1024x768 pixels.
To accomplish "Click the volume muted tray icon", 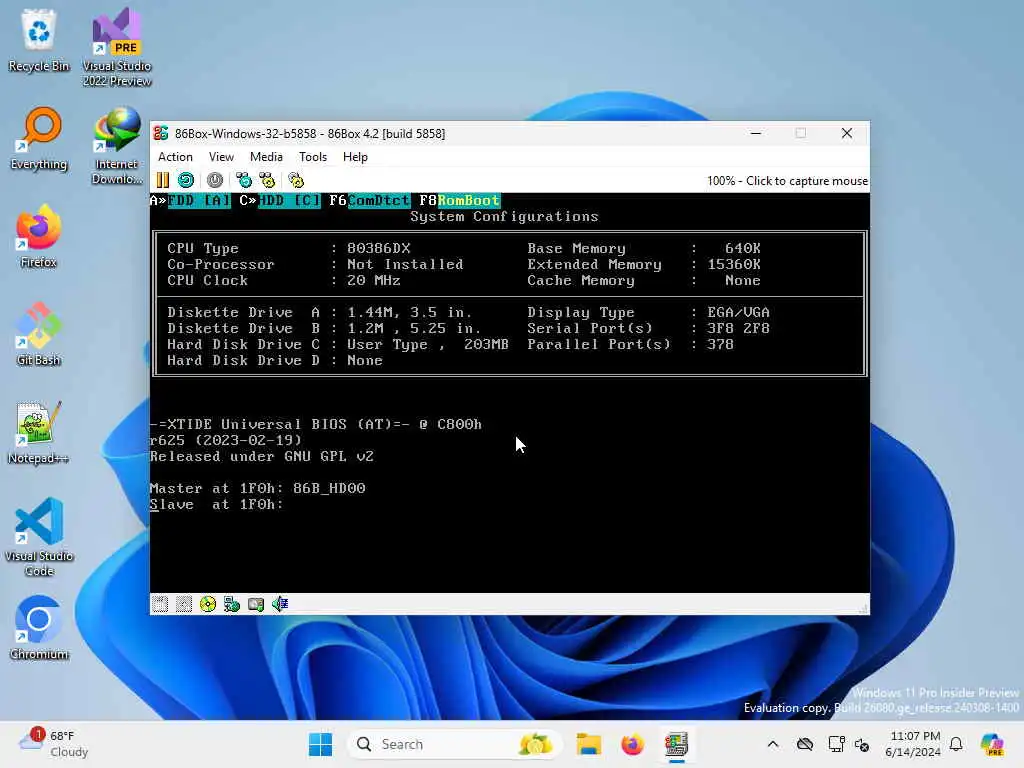I will tap(862, 744).
